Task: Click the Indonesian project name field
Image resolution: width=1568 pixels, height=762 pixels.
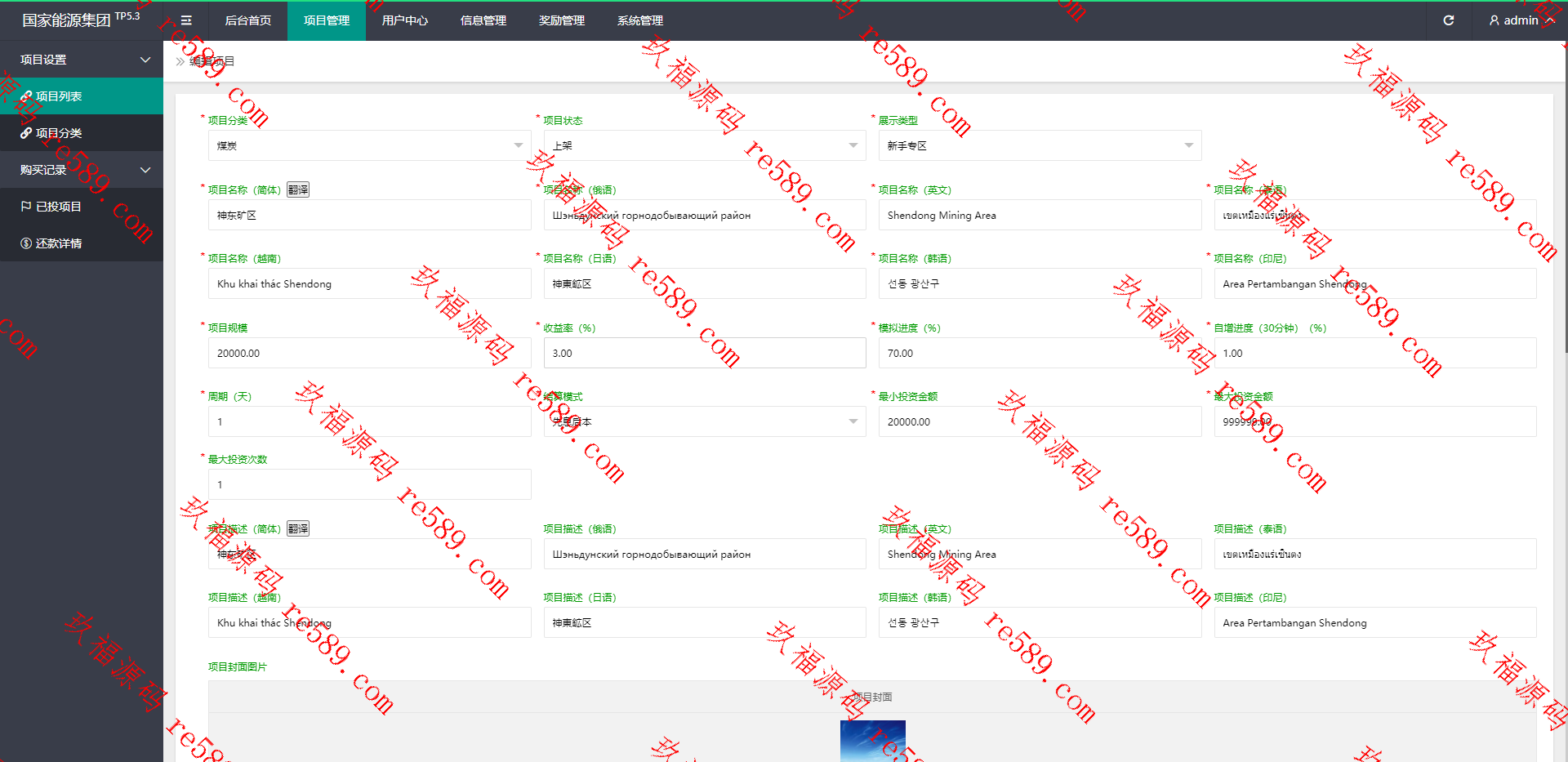Action: pos(1375,283)
